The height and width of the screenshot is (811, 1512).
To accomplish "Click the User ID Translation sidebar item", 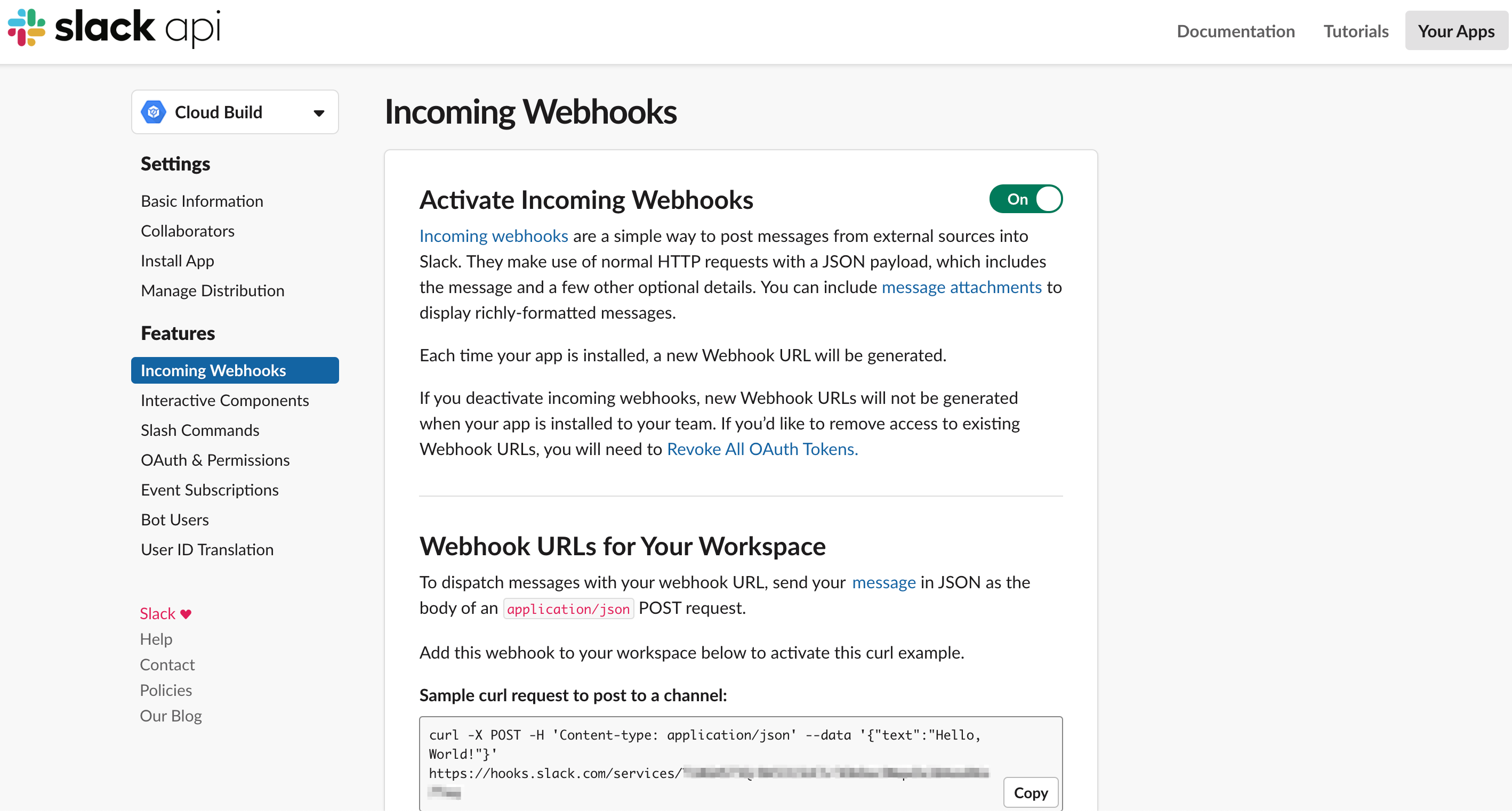I will tap(207, 550).
